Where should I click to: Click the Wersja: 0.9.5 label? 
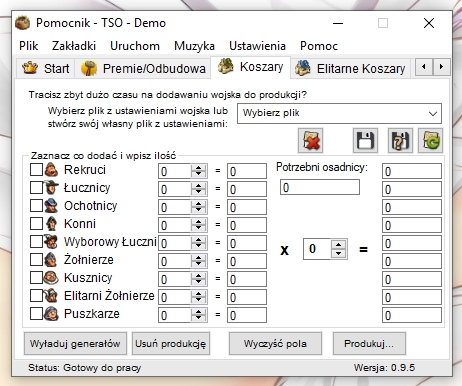pyautogui.click(x=384, y=368)
